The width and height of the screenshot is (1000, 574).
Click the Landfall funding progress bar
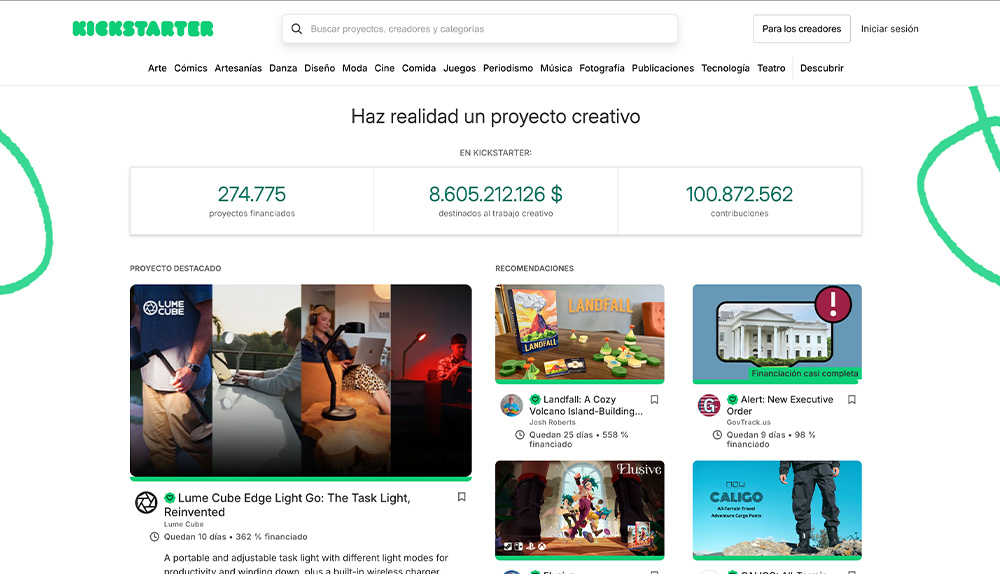point(580,382)
